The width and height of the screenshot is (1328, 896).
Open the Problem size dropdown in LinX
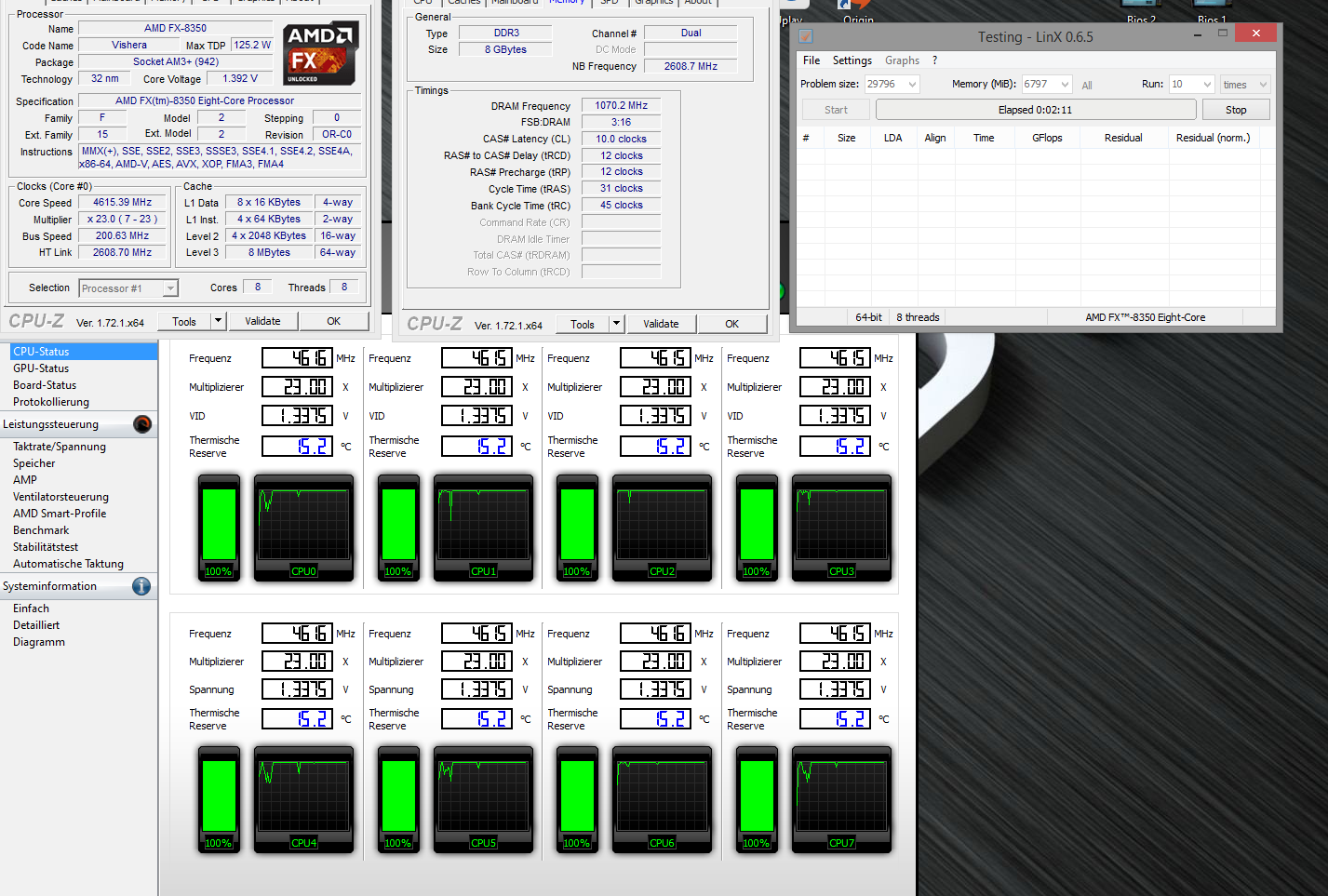(x=912, y=84)
